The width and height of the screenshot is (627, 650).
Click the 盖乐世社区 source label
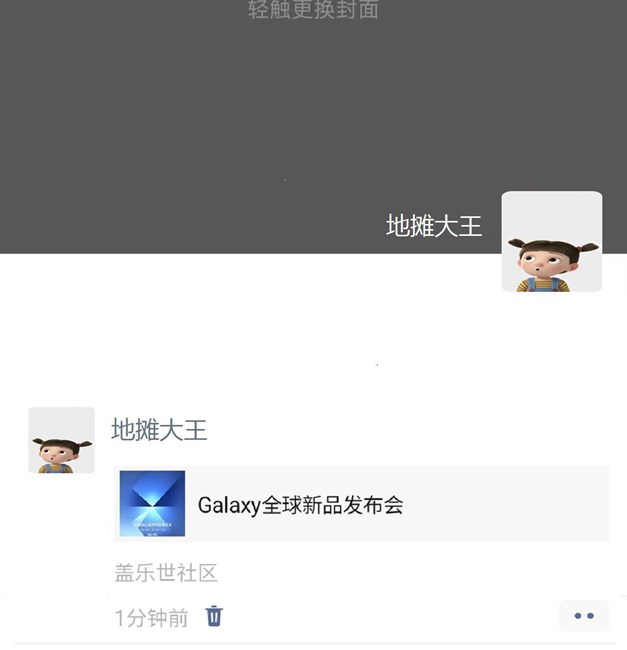click(166, 573)
